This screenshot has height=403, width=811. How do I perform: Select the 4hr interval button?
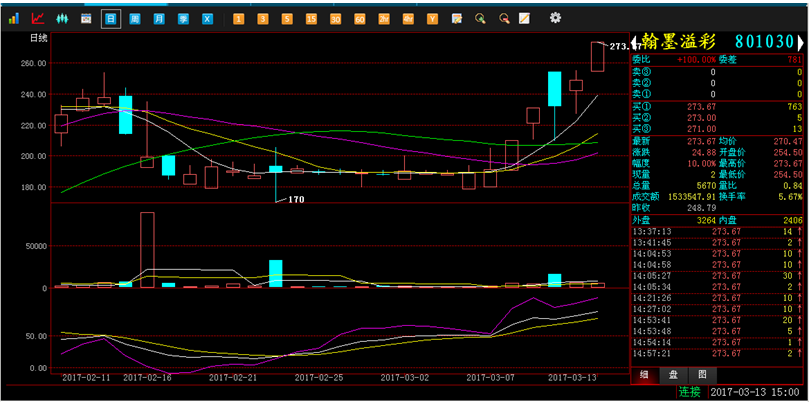point(408,19)
